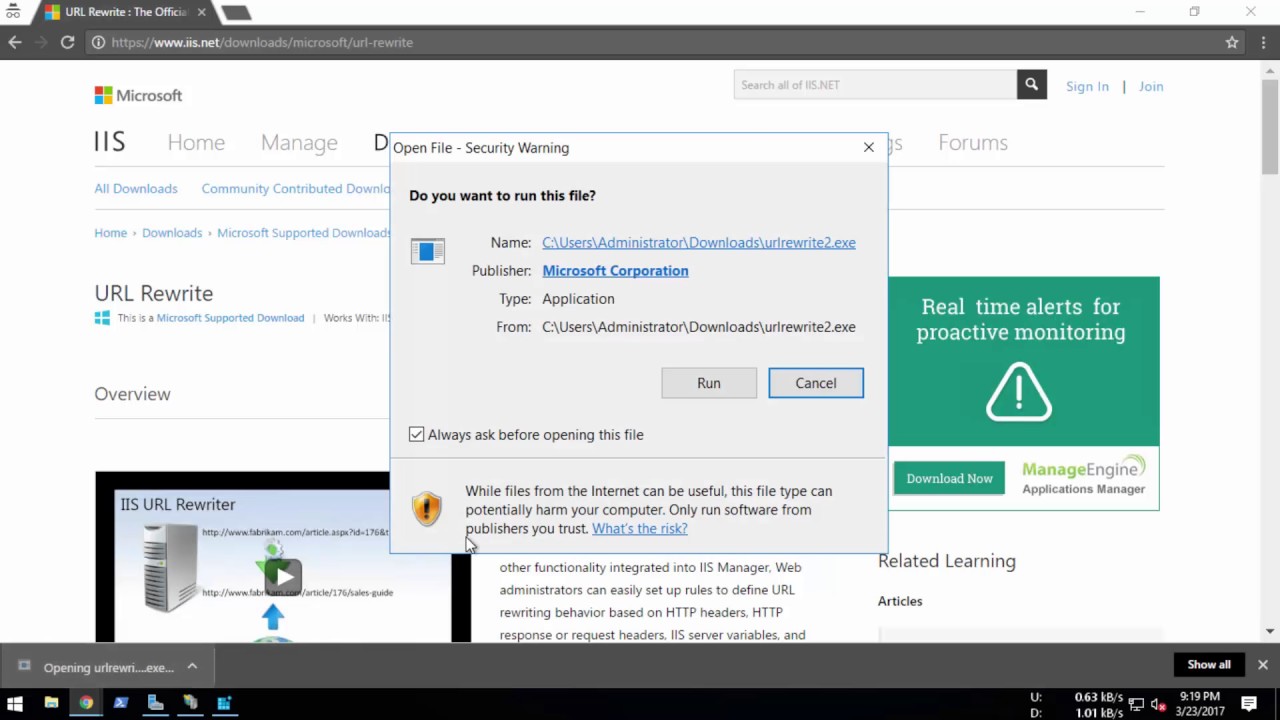
Task: Open the Manage navigation item
Action: (299, 143)
